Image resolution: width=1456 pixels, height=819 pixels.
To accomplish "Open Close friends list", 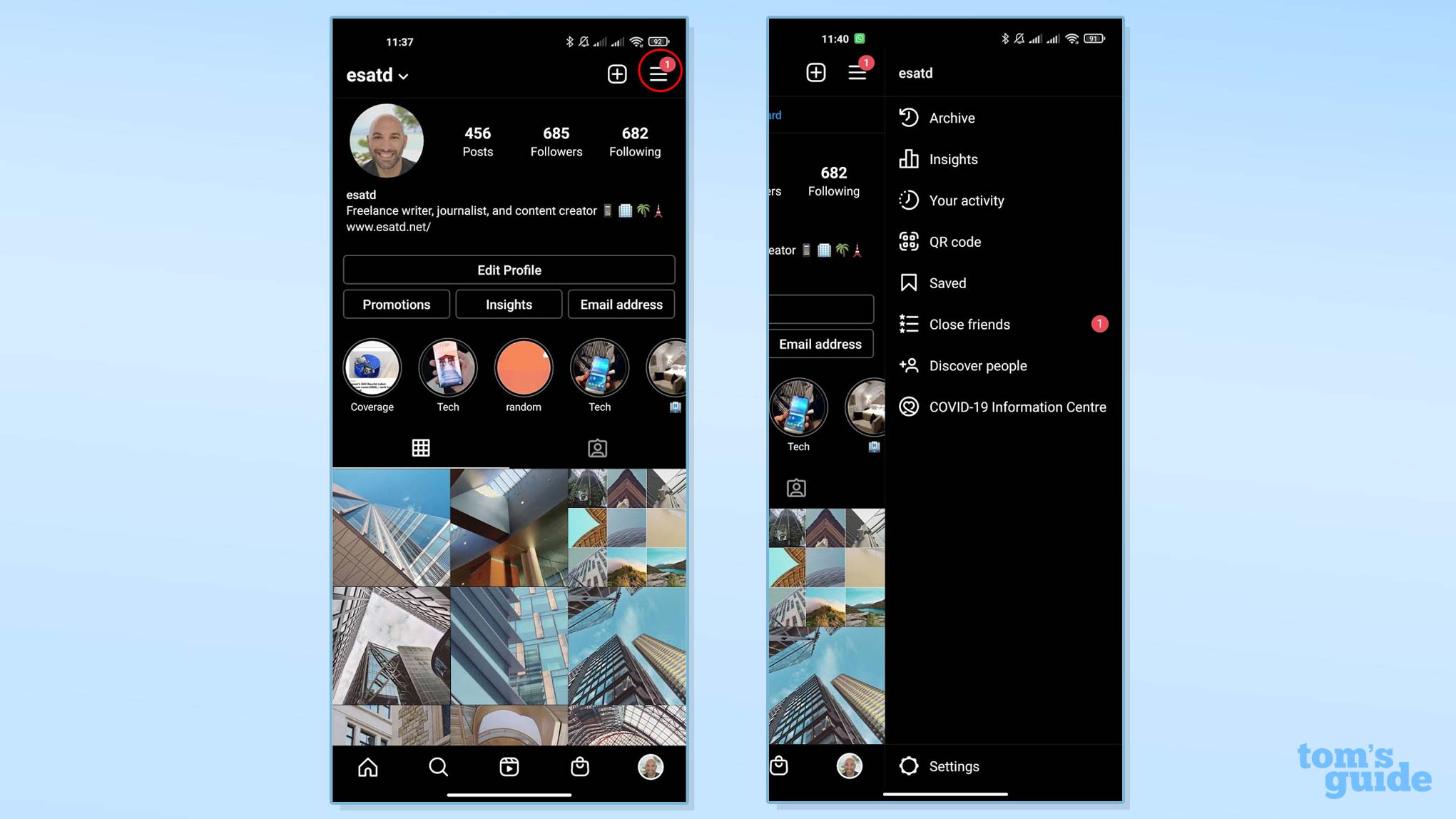I will coord(969,324).
